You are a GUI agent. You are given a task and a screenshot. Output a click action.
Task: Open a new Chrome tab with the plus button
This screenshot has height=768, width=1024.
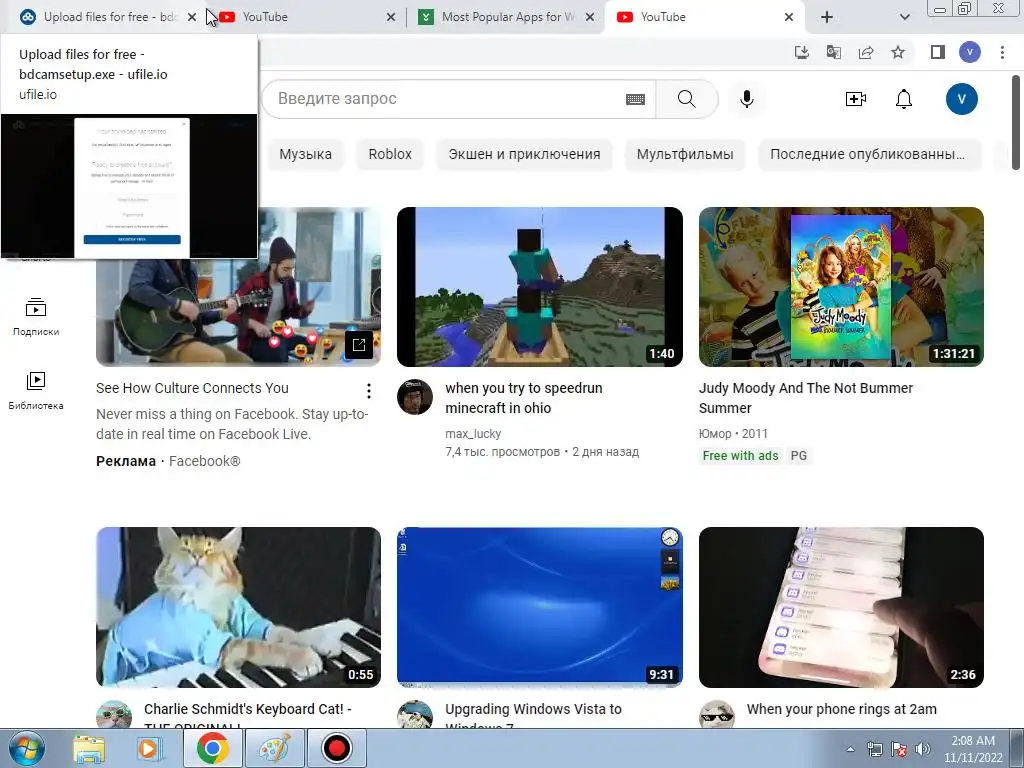[827, 17]
